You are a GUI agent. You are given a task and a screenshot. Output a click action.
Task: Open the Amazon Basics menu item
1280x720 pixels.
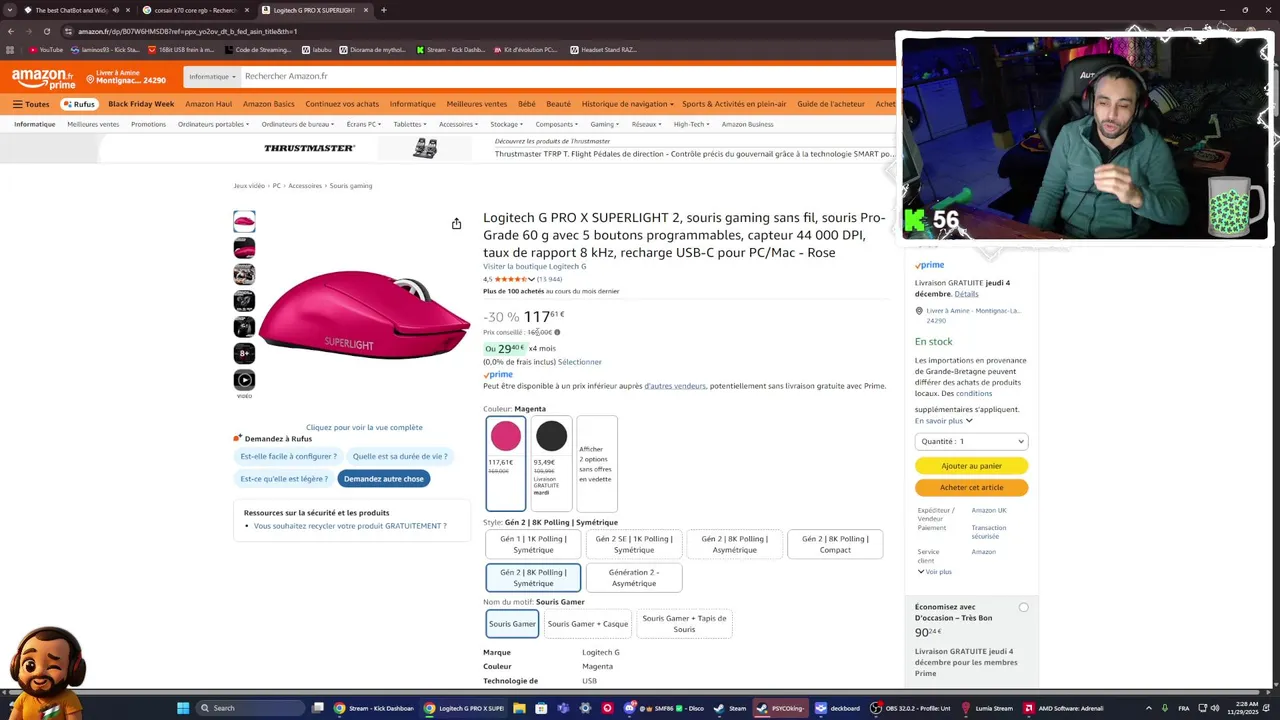point(268,104)
